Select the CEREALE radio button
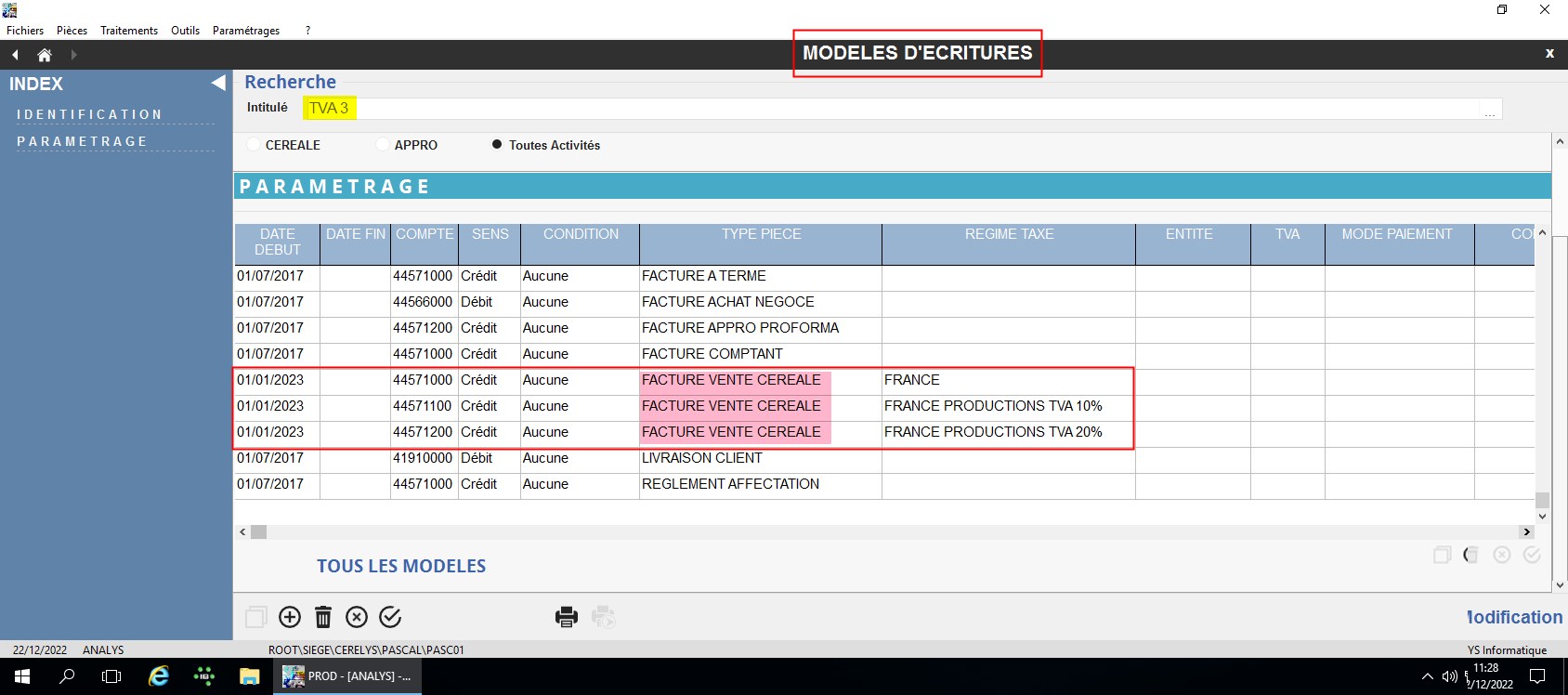 click(x=254, y=145)
